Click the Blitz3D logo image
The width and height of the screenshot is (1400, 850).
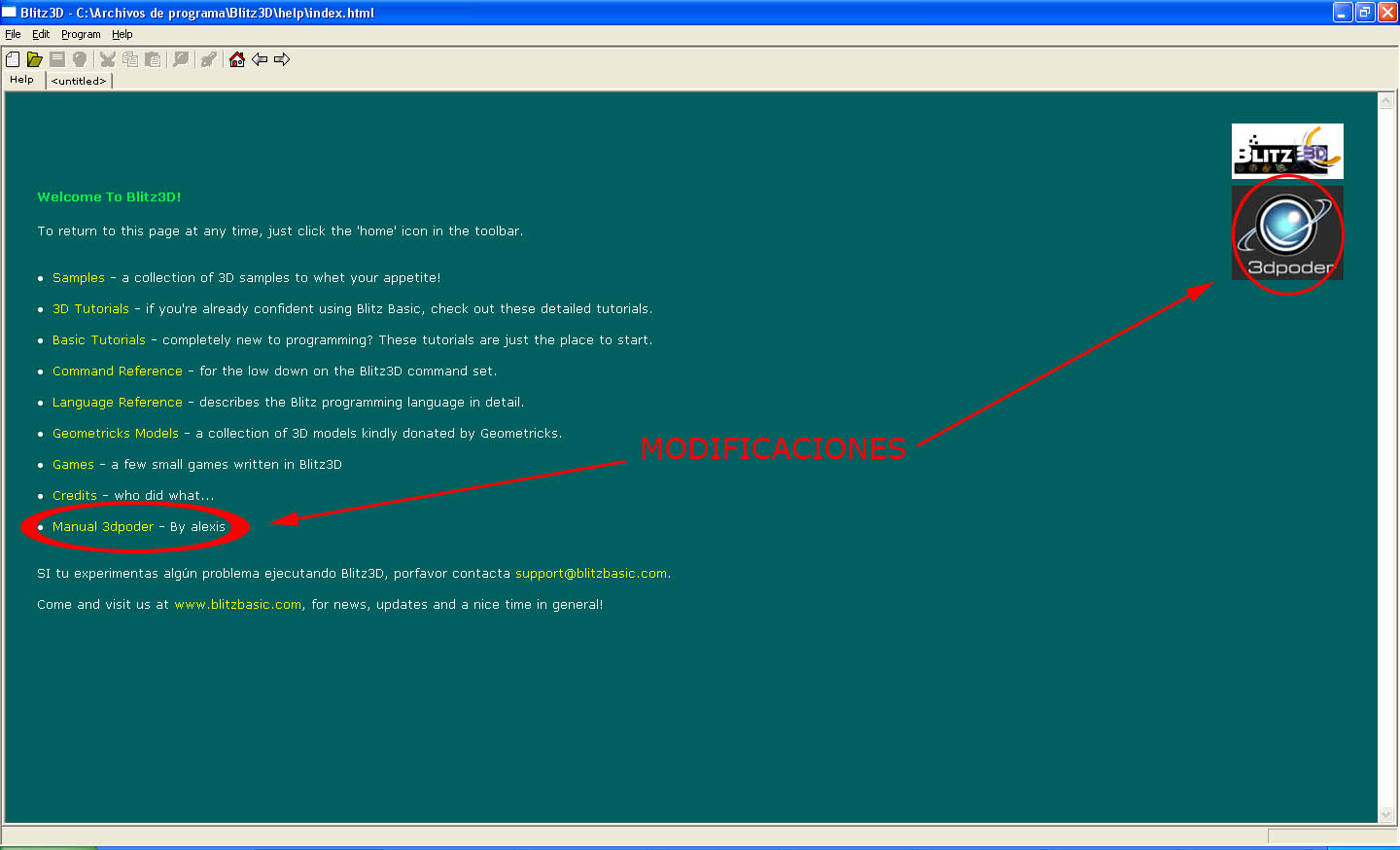1287,151
